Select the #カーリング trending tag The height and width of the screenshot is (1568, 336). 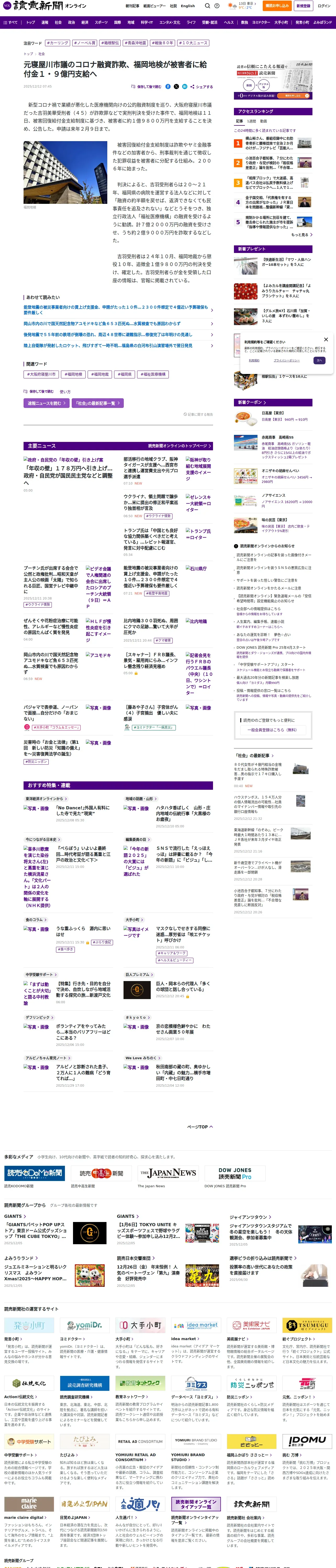click(x=57, y=43)
